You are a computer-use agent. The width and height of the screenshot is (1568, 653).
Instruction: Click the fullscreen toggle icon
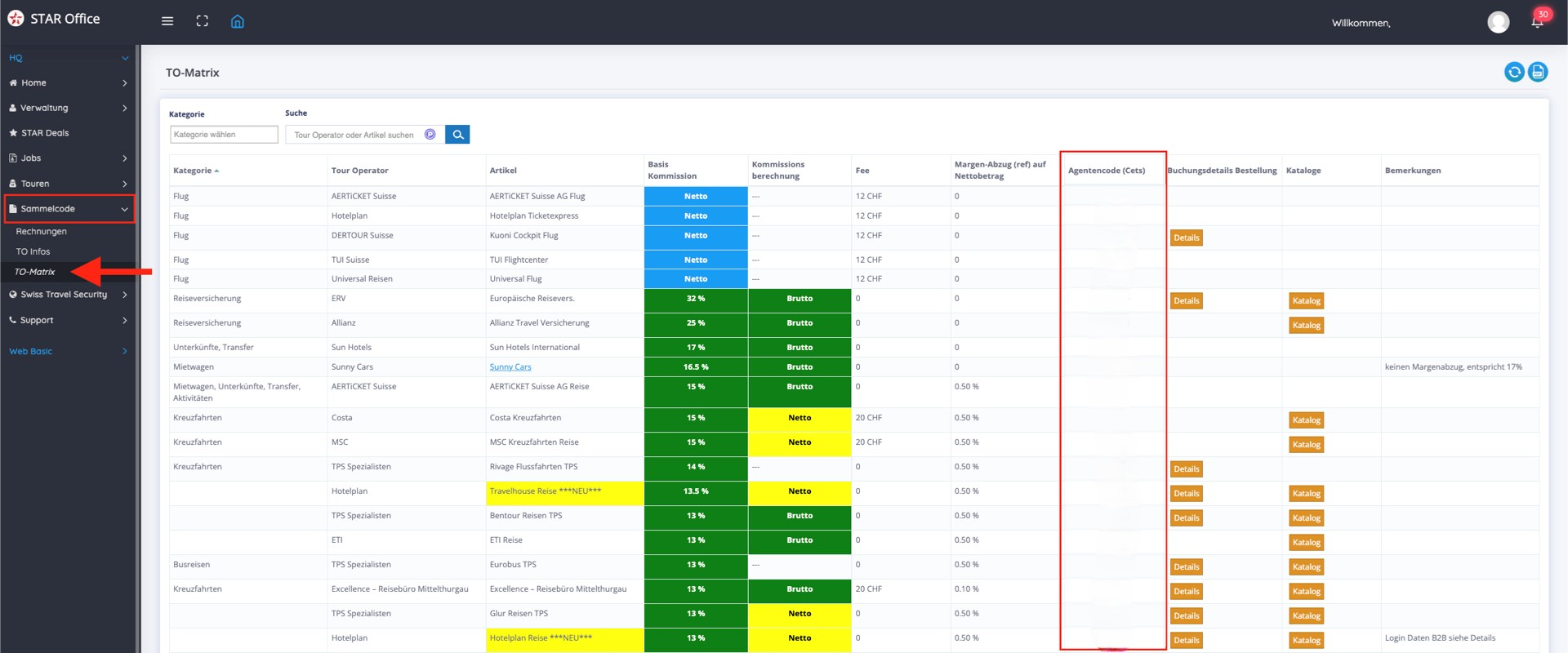coord(203,21)
